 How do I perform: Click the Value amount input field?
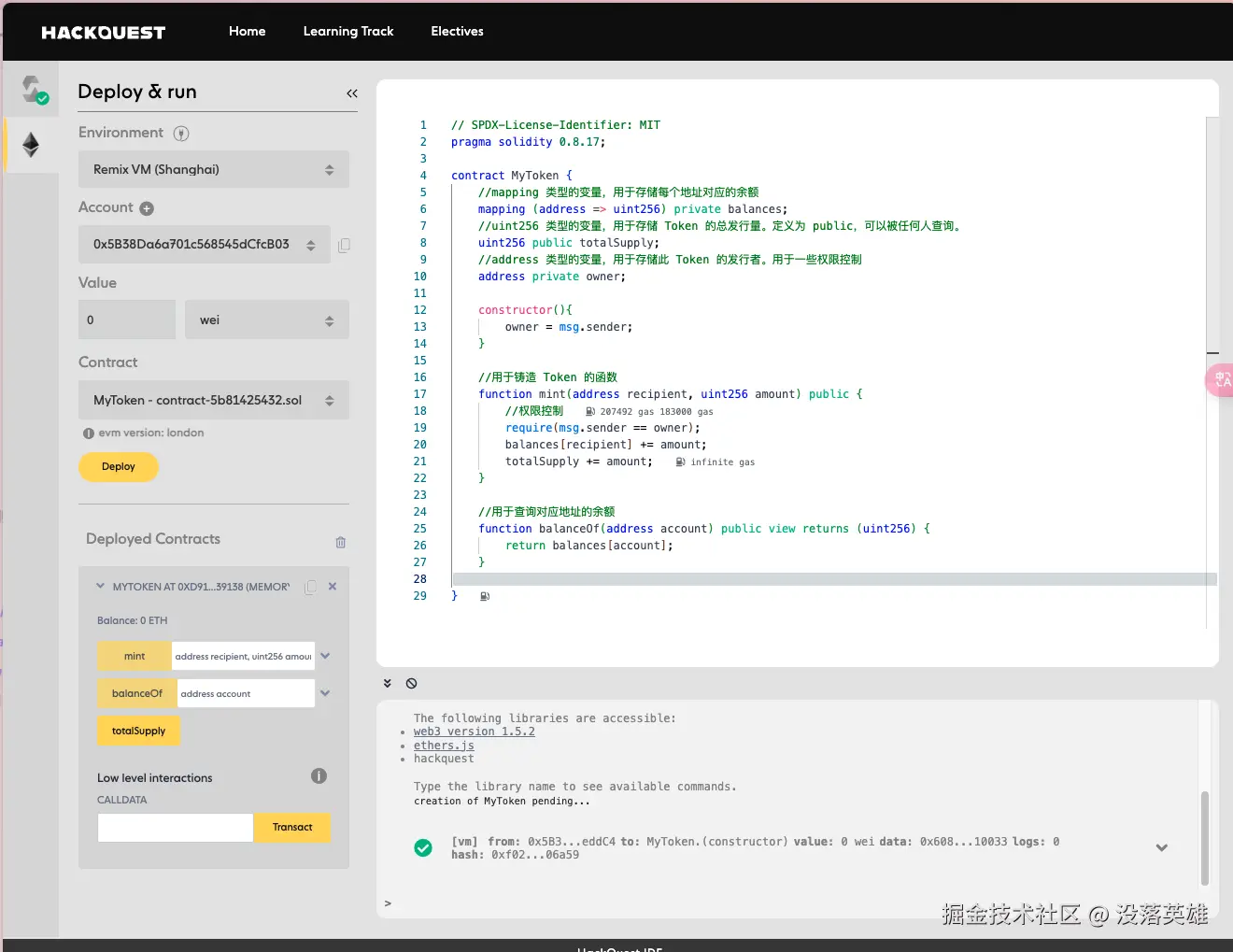(x=127, y=320)
